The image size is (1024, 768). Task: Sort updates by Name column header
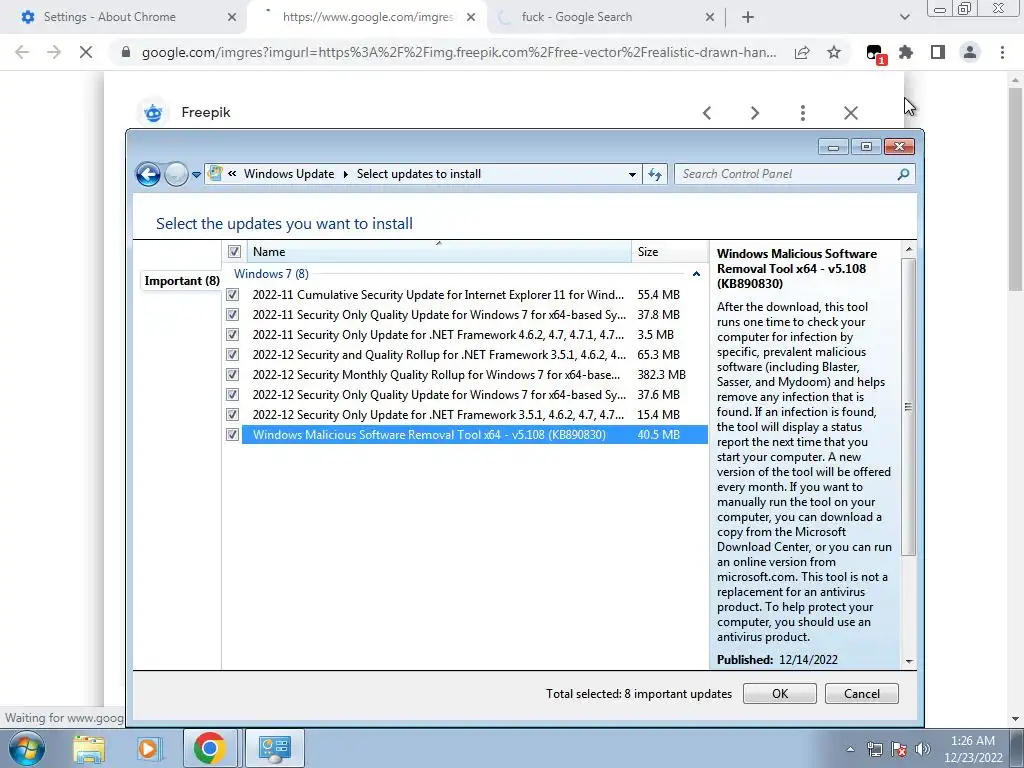(x=439, y=251)
